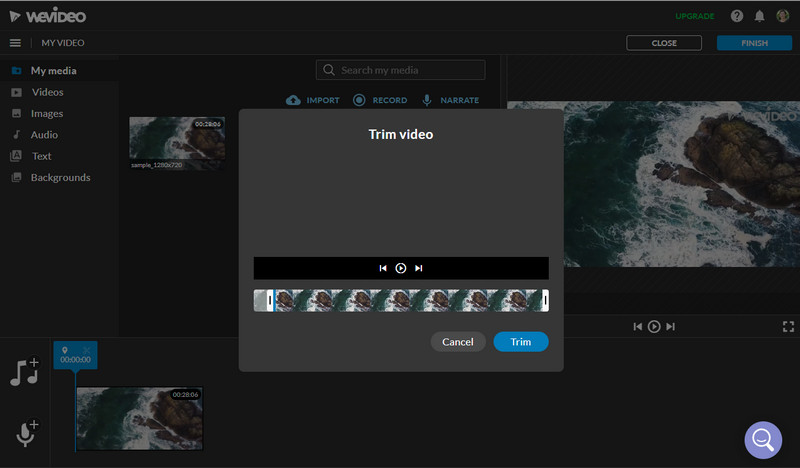Click the FINISH button
Viewport: 800px width, 468px height.
(754, 43)
